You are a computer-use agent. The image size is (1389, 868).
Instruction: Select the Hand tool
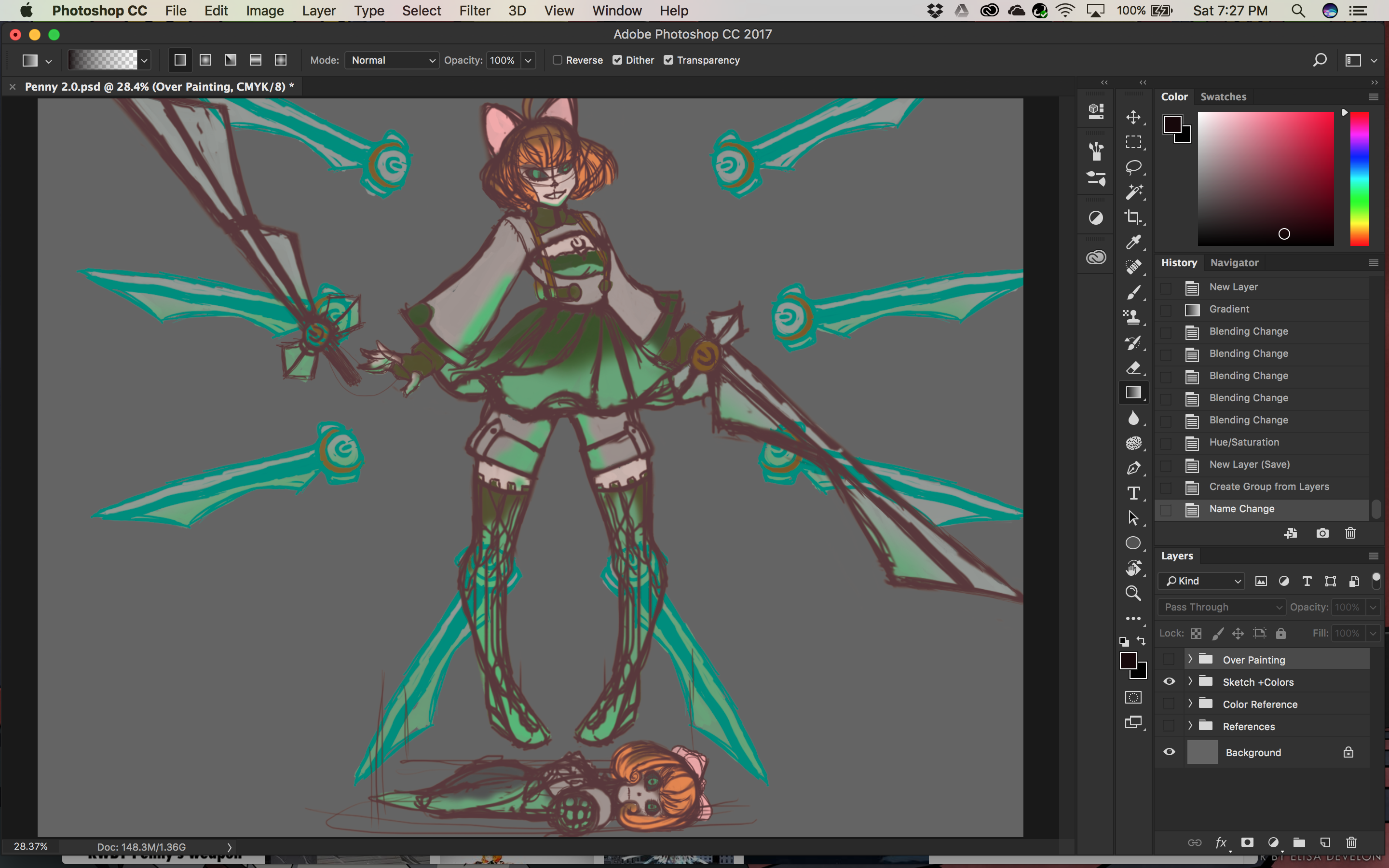click(x=1133, y=568)
